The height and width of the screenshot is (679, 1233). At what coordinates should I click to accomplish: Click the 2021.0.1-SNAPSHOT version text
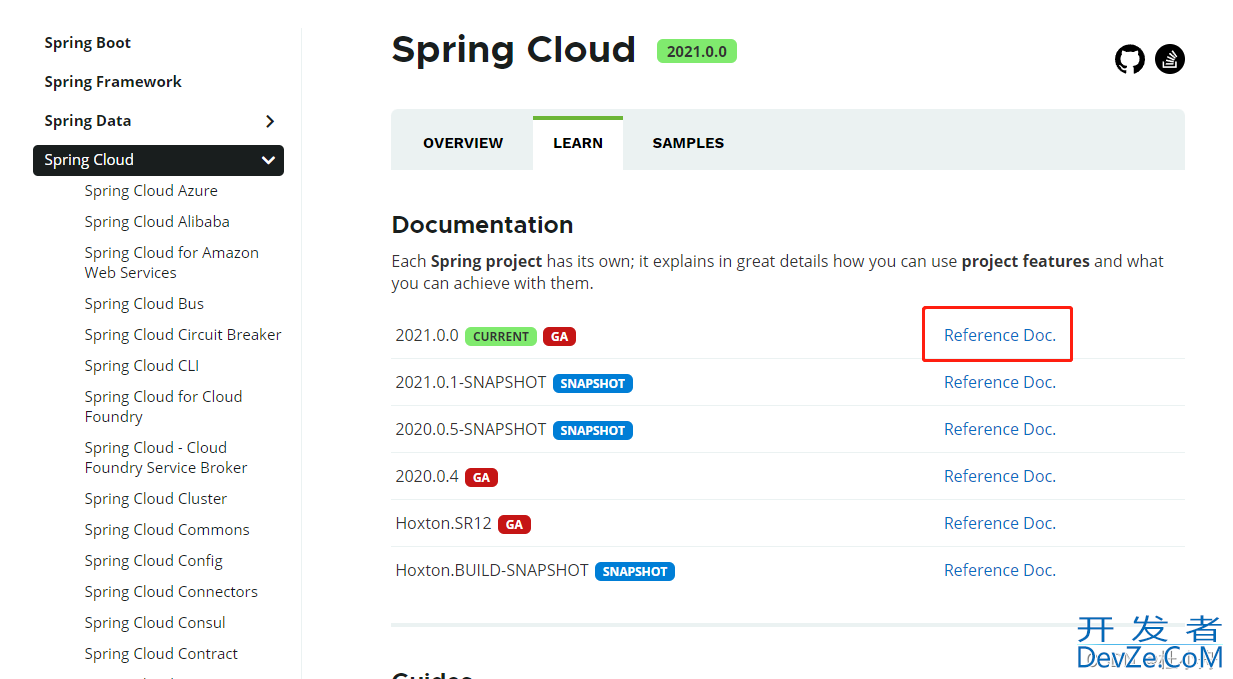pos(471,382)
